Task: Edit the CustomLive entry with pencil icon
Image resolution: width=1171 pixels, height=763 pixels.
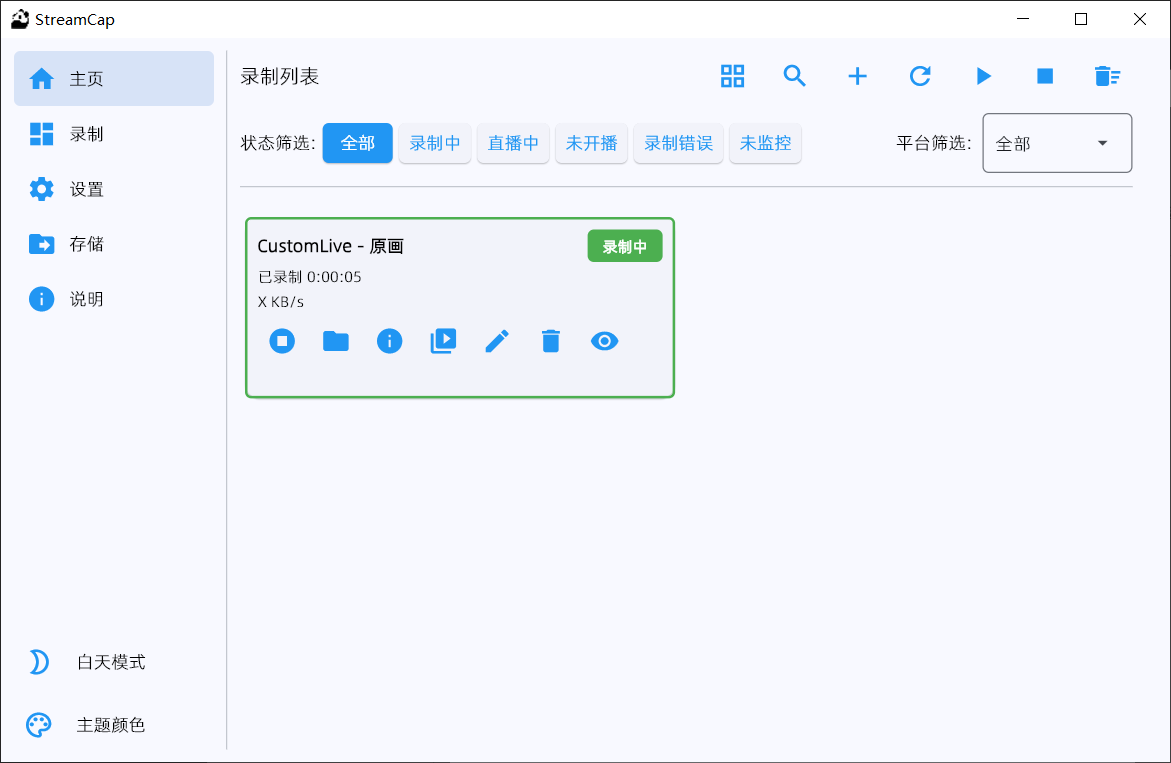Action: coord(497,340)
